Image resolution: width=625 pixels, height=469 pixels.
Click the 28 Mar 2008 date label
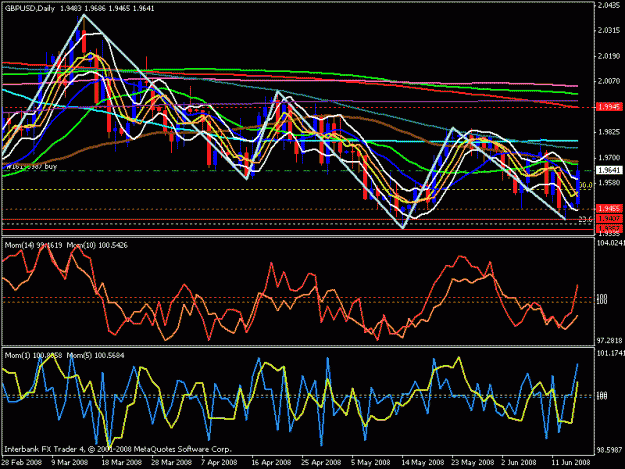tap(171, 463)
